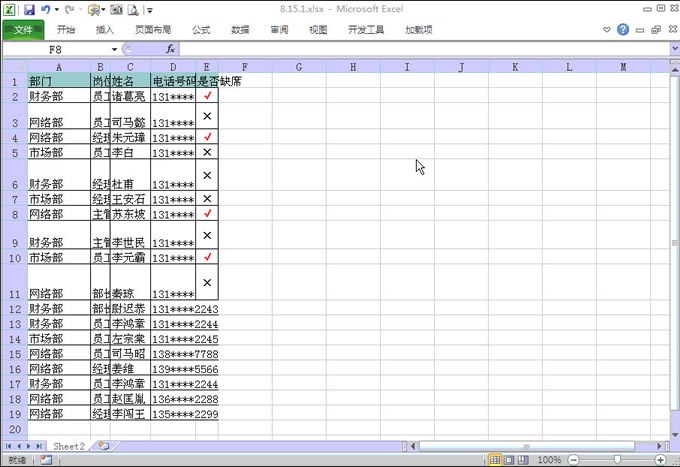
Task: Click the phone cell 138****7788
Action: click(x=185, y=354)
